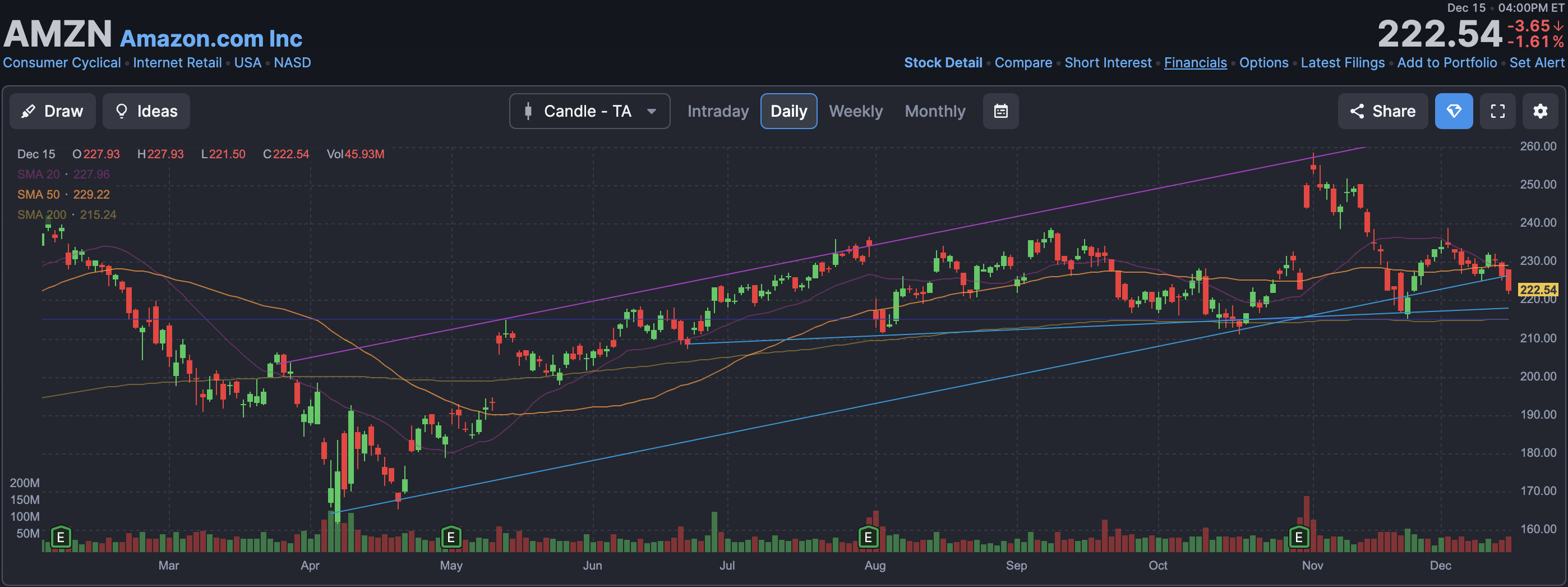The height and width of the screenshot is (587, 1568).
Task: Click the earnings marker at Nov
Action: point(1298,537)
